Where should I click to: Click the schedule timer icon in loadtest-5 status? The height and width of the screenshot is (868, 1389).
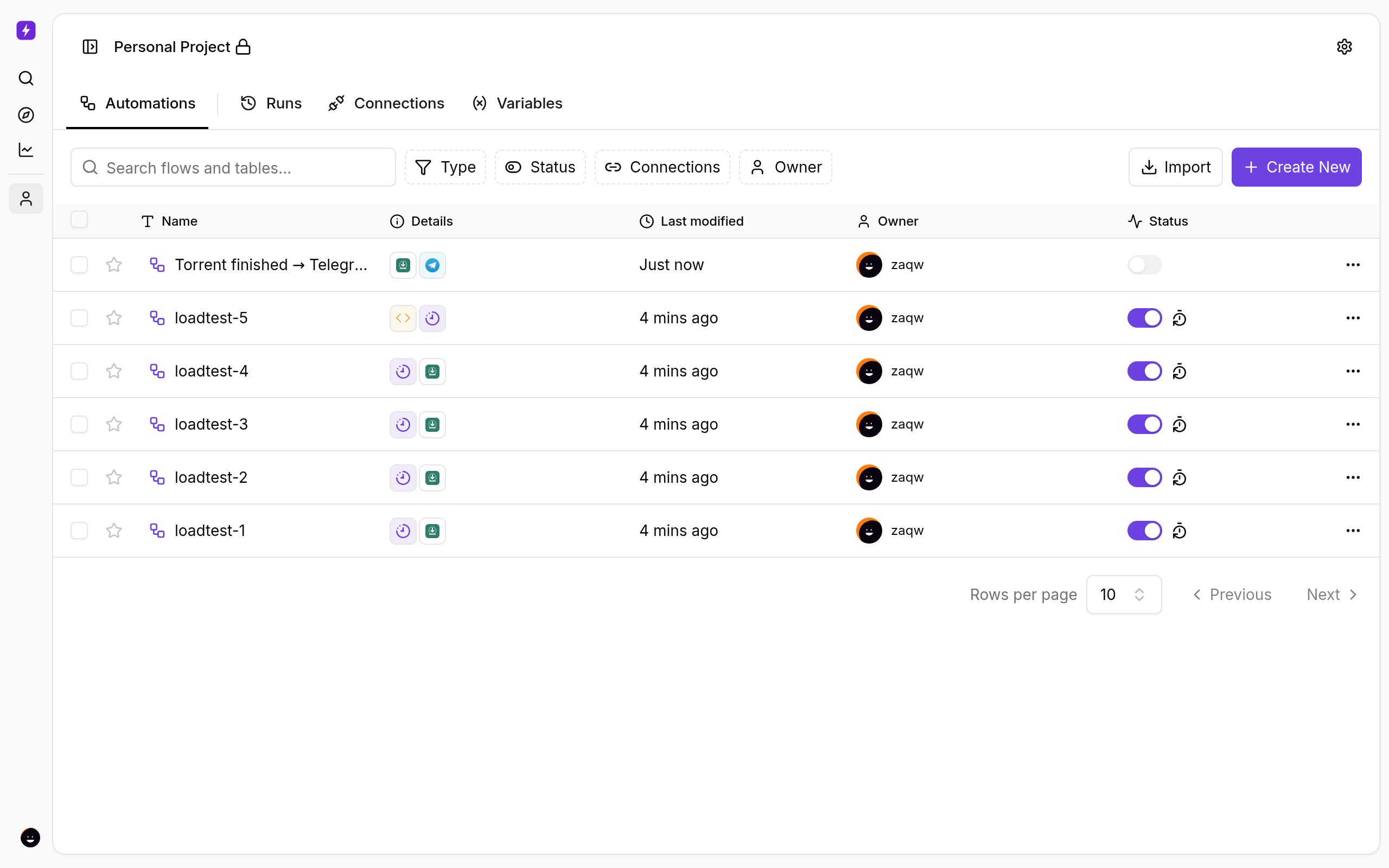[1179, 318]
